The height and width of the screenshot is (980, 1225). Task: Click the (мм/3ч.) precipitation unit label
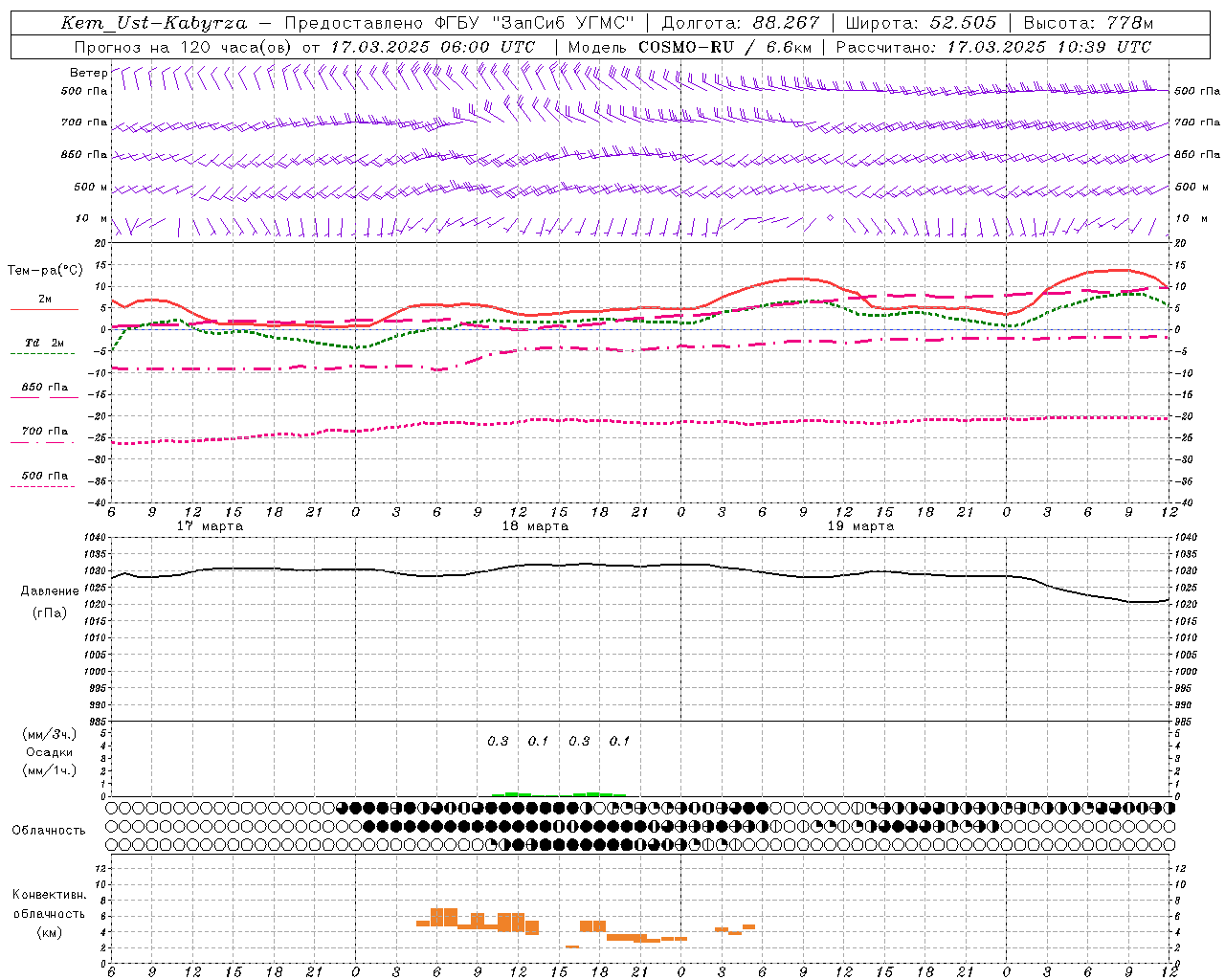[x=50, y=734]
